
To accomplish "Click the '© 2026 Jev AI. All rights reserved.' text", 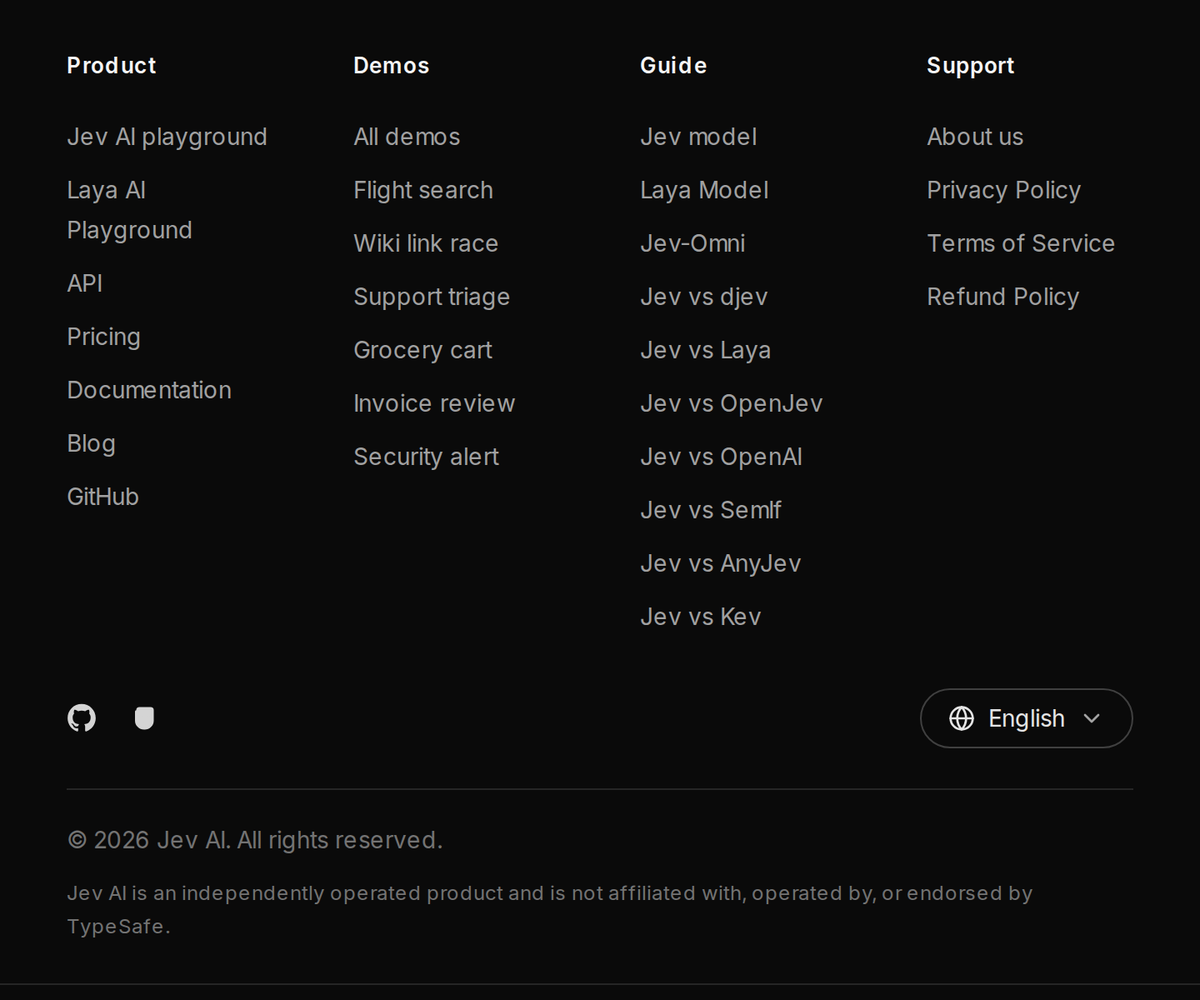I will tap(255, 840).
